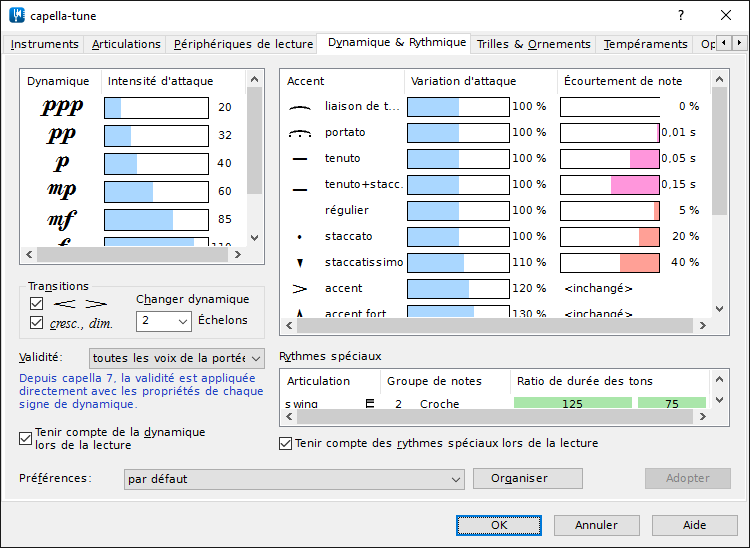
Task: Click the Organiser button
Action: 528,478
